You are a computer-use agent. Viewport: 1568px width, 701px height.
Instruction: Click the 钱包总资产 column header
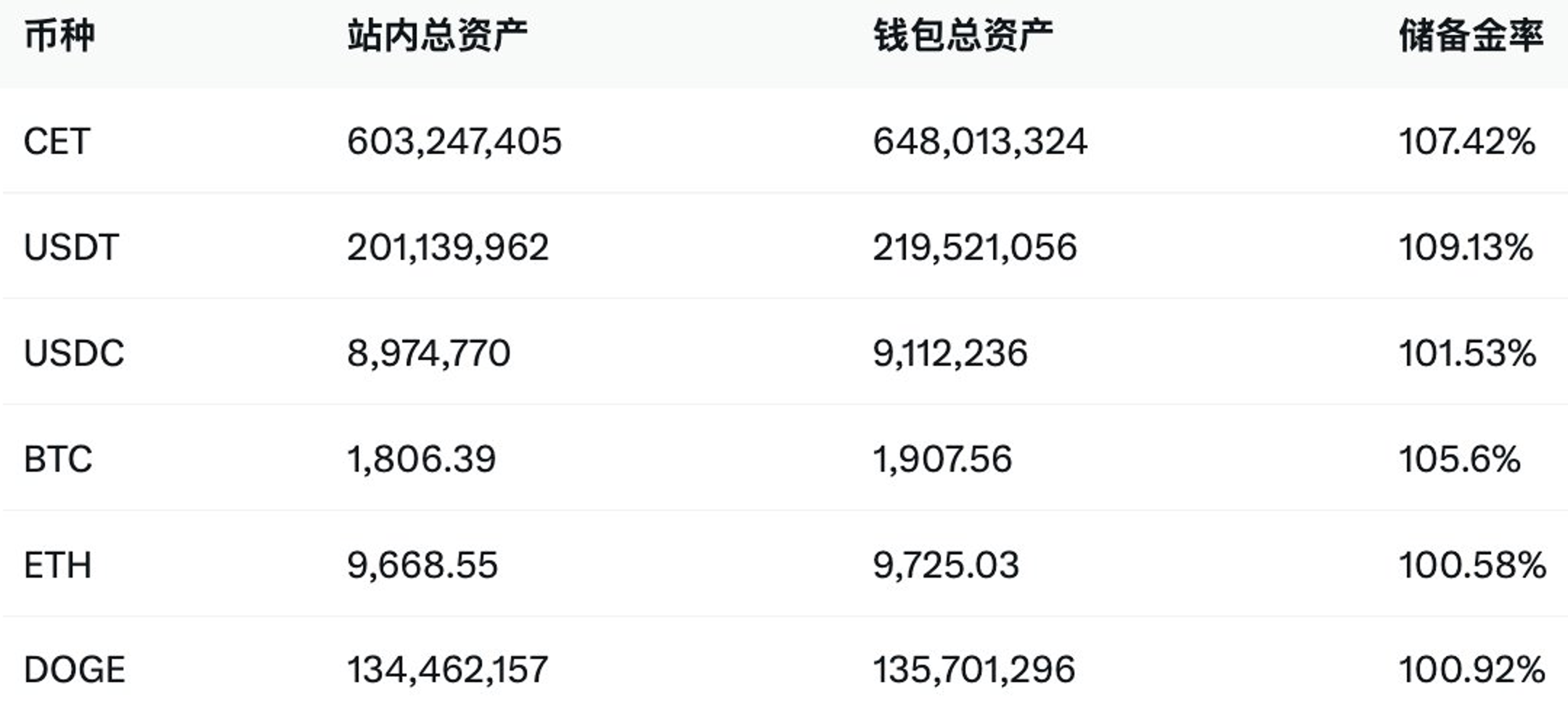963,36
